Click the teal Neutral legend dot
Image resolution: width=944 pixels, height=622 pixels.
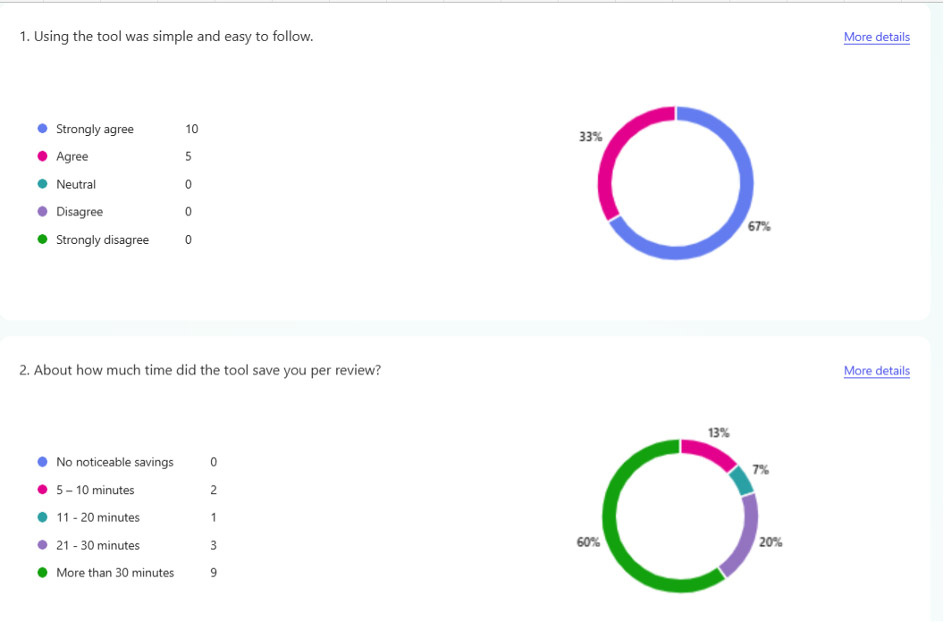coord(42,184)
